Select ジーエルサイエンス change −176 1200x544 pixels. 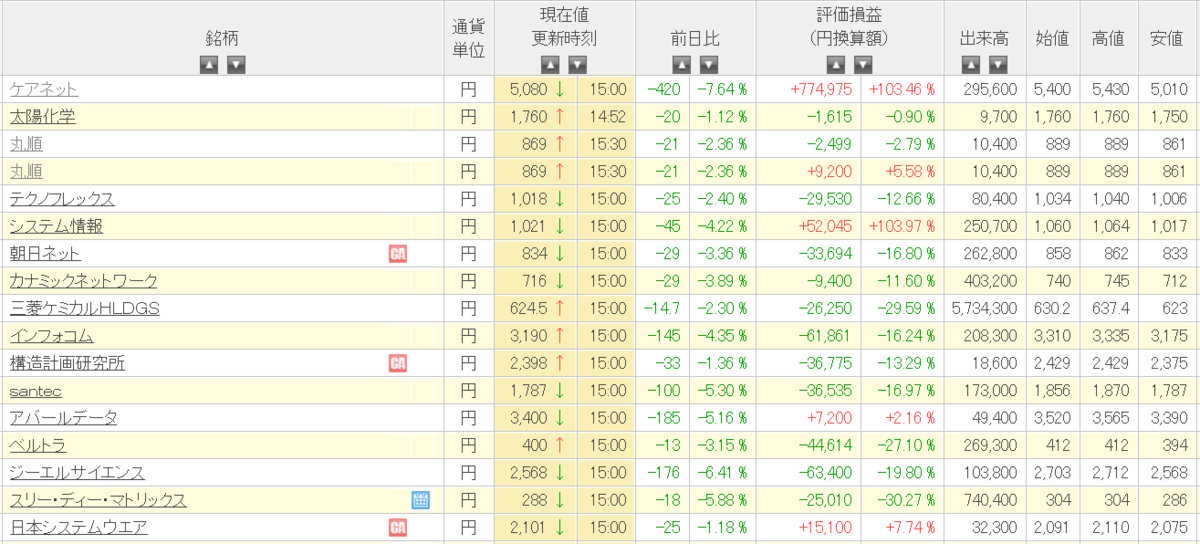click(662, 473)
